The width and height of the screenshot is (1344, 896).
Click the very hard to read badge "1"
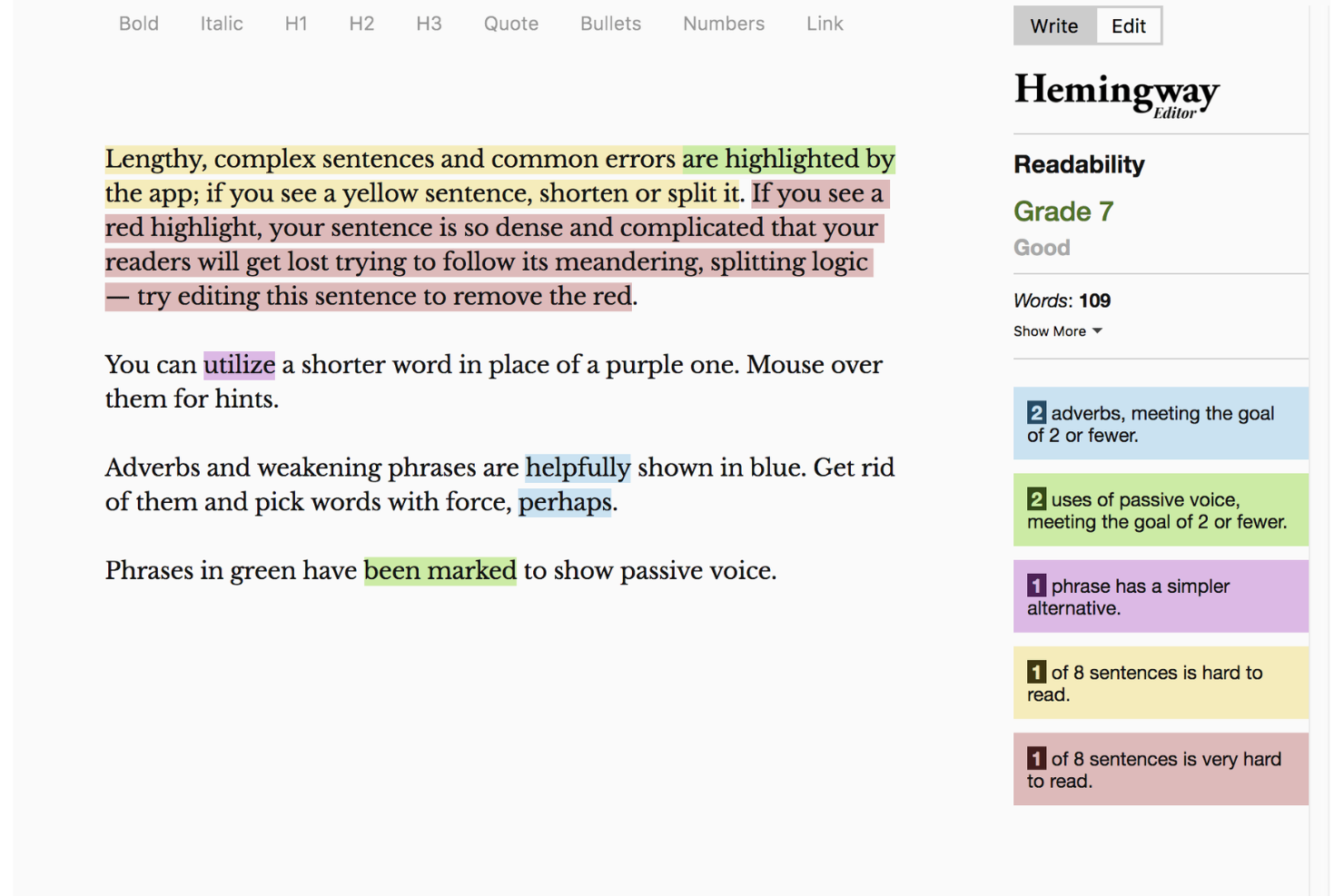tap(1036, 758)
